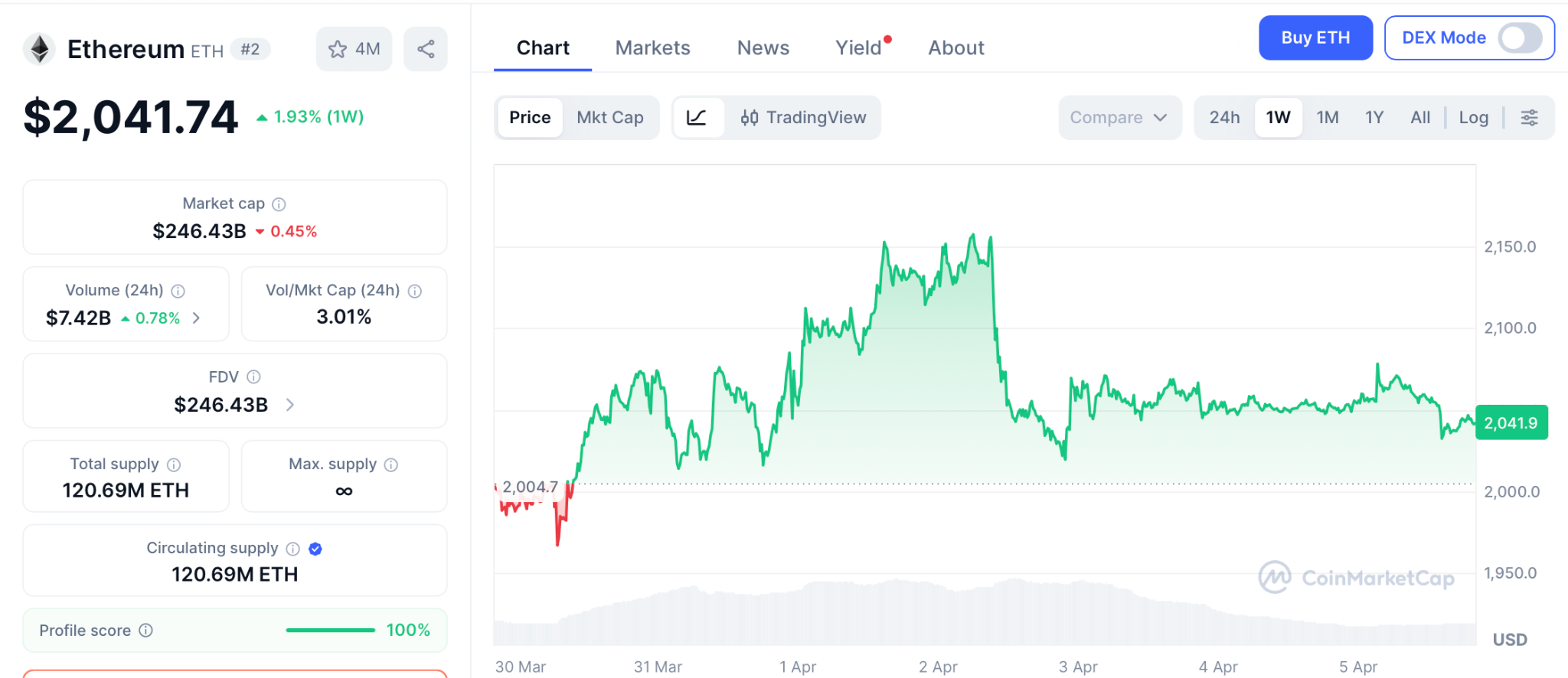
Task: Click the verified circulating supply badge
Action: pos(315,549)
